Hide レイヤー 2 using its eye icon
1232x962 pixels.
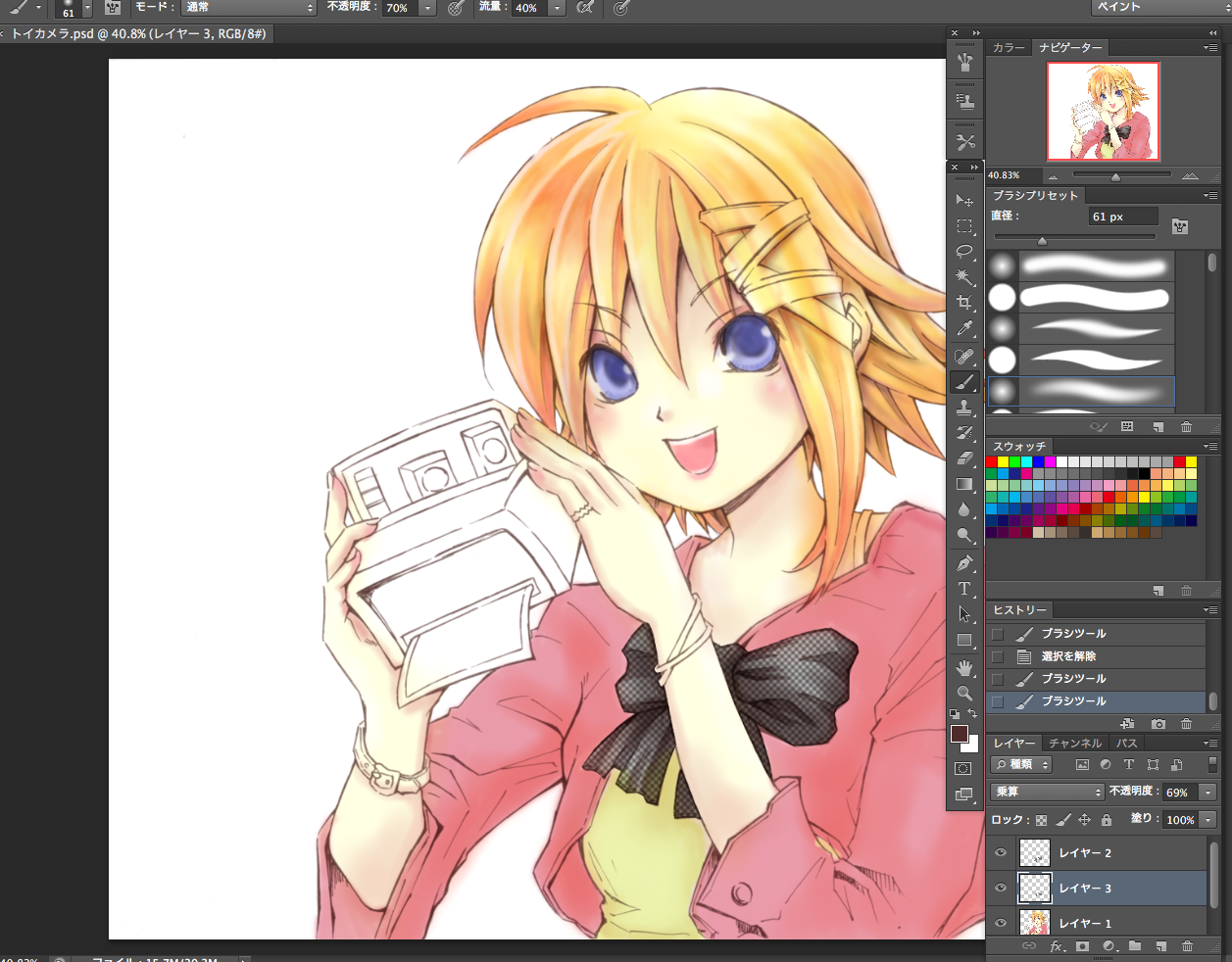point(1001,853)
